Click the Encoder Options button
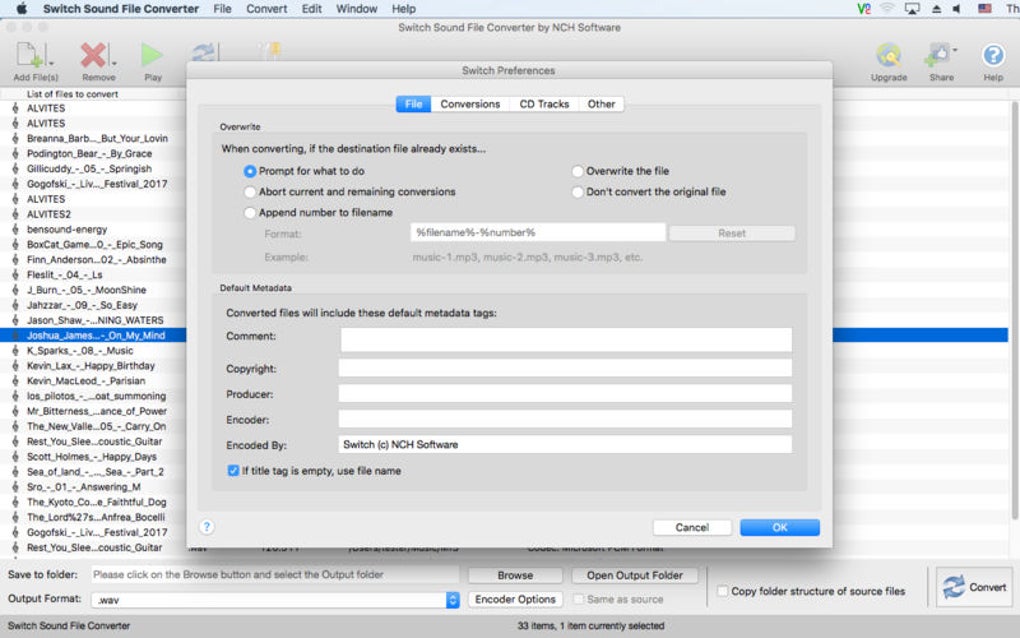 [515, 599]
